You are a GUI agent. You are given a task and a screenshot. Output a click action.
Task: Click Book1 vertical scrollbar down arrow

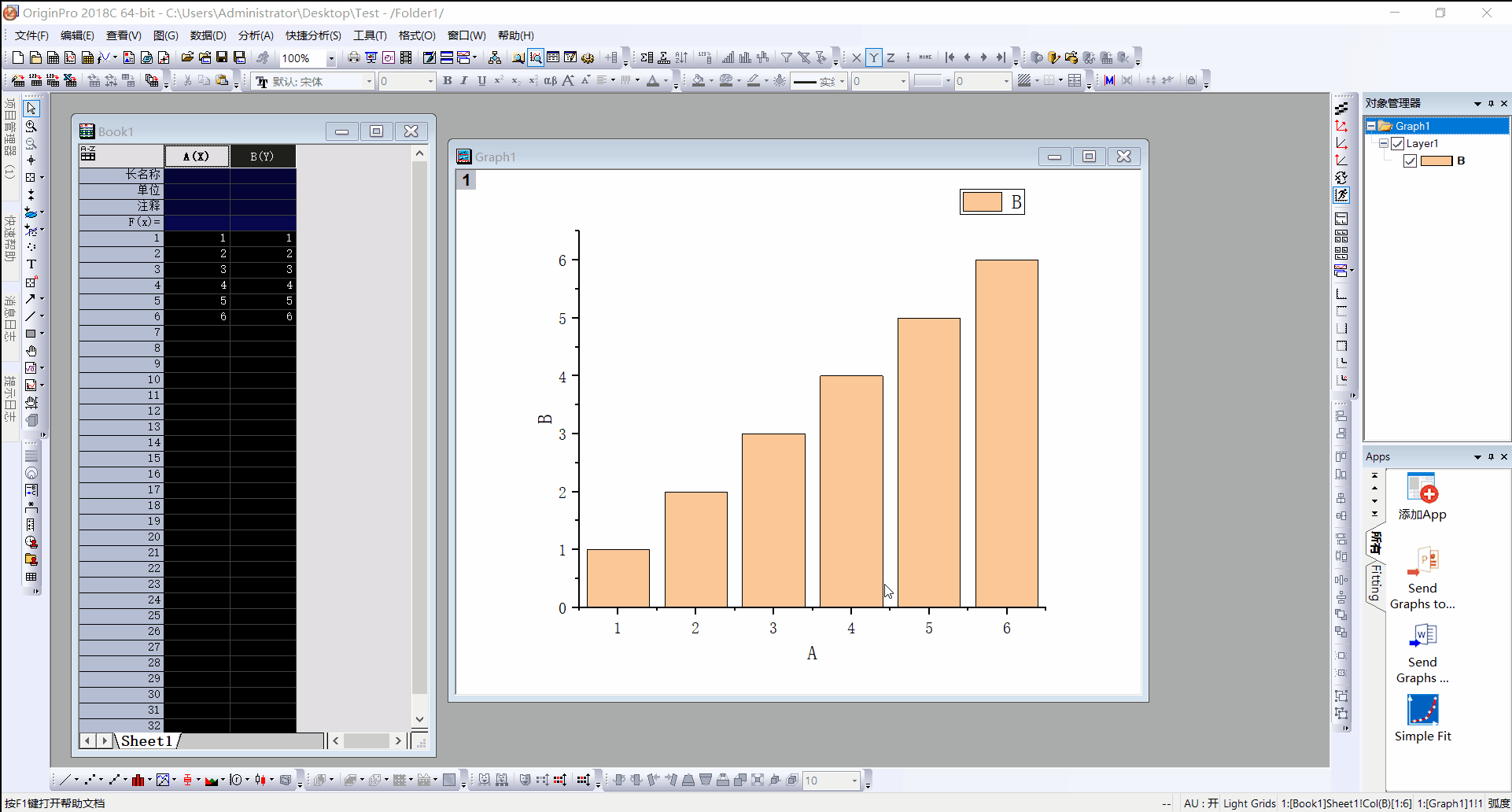(419, 719)
